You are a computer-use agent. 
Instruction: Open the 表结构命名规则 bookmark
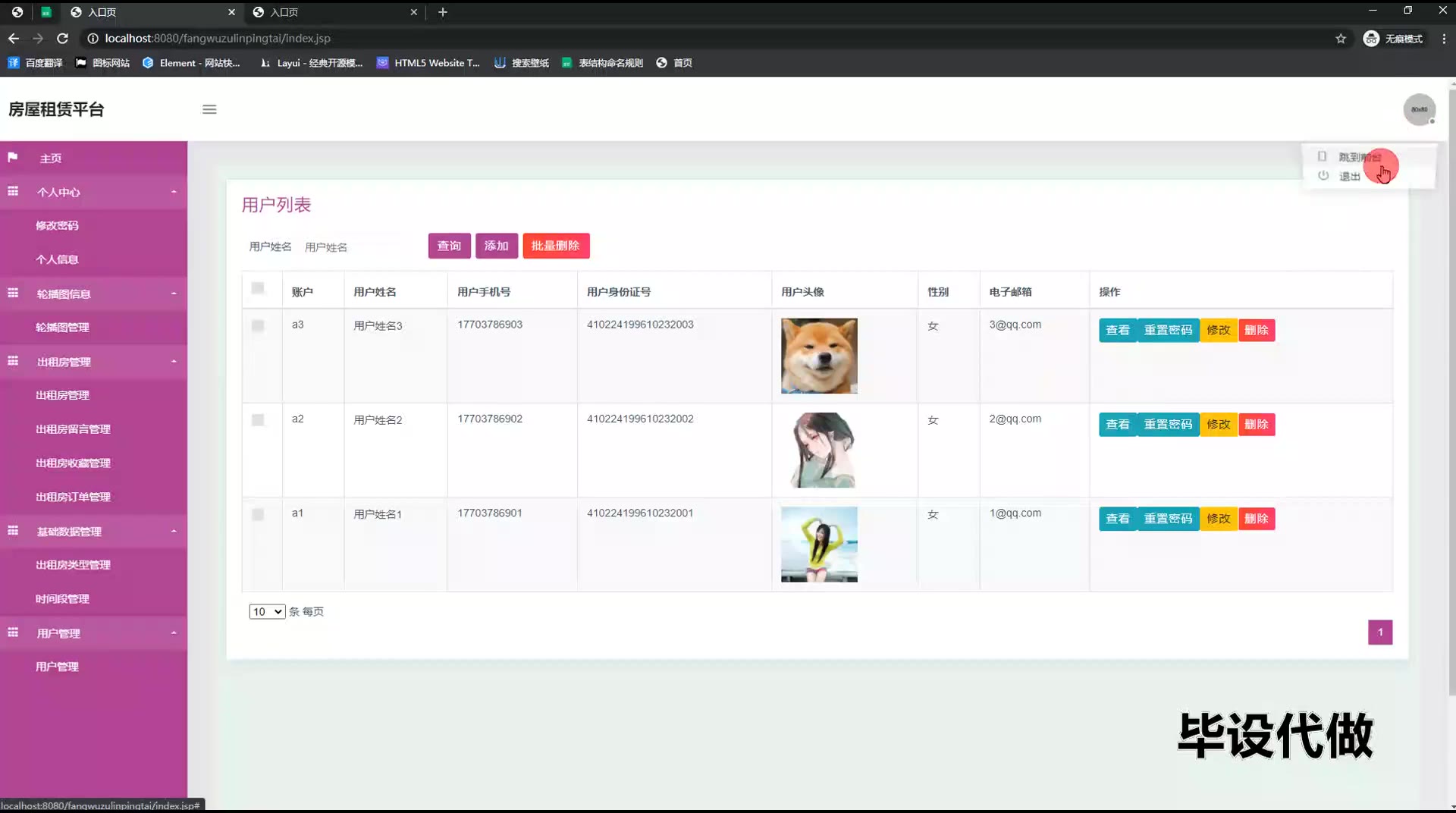602,63
